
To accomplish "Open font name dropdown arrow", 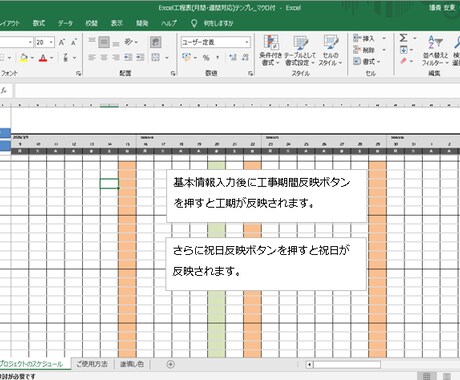I will coord(30,42).
